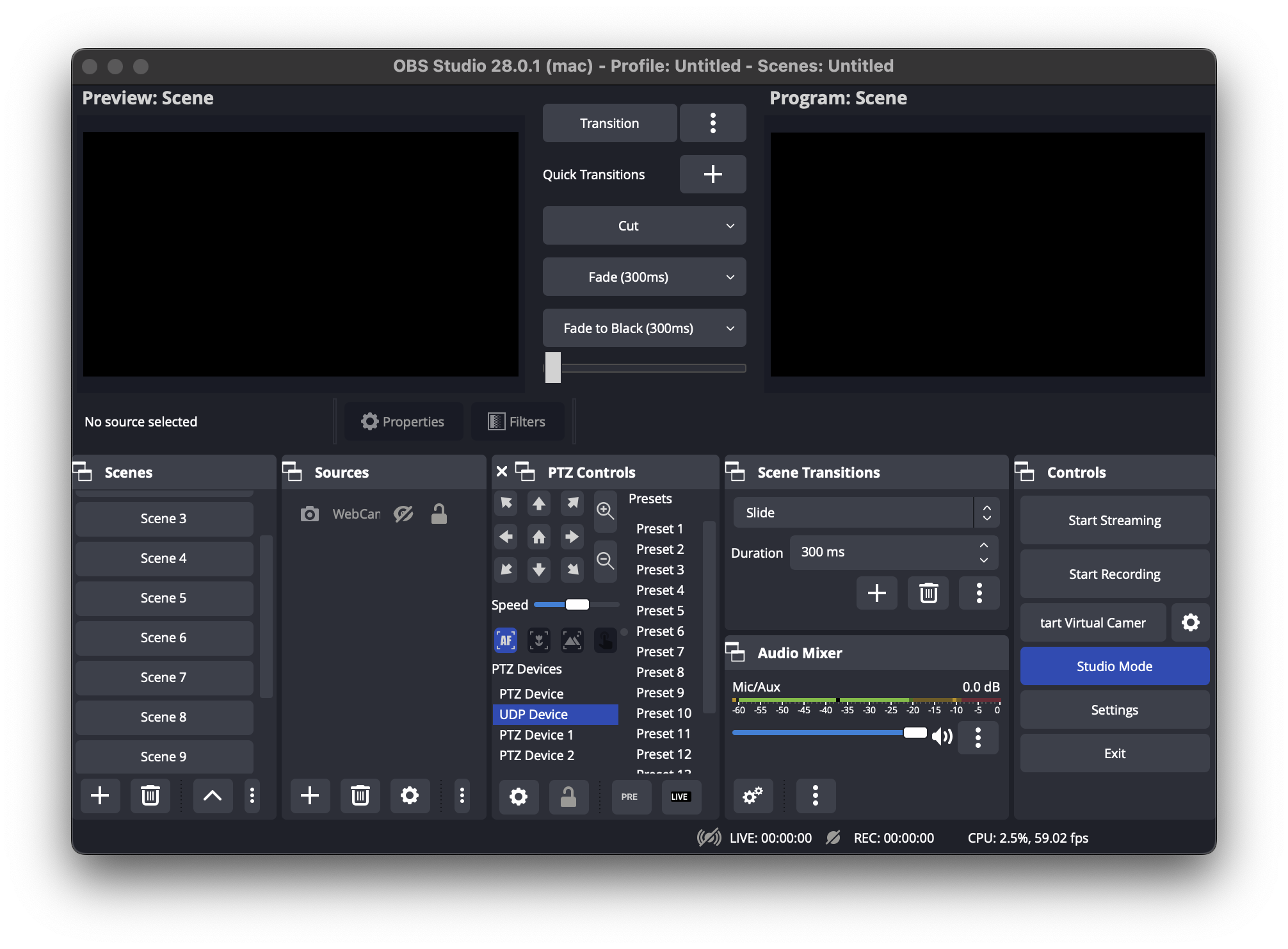Mute the Mic/Aux speaker icon

point(942,736)
